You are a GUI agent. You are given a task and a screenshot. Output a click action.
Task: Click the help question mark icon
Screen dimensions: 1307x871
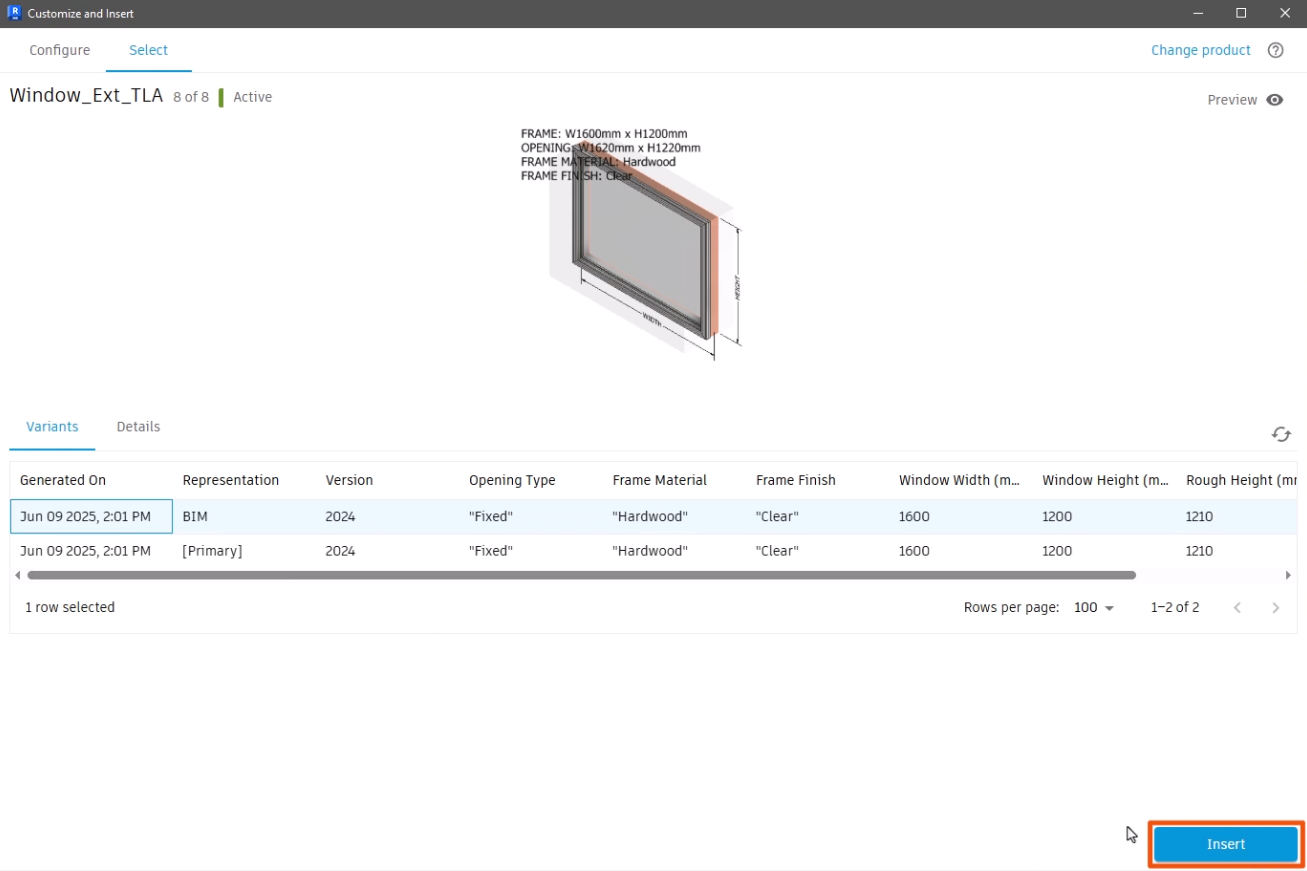(1275, 50)
